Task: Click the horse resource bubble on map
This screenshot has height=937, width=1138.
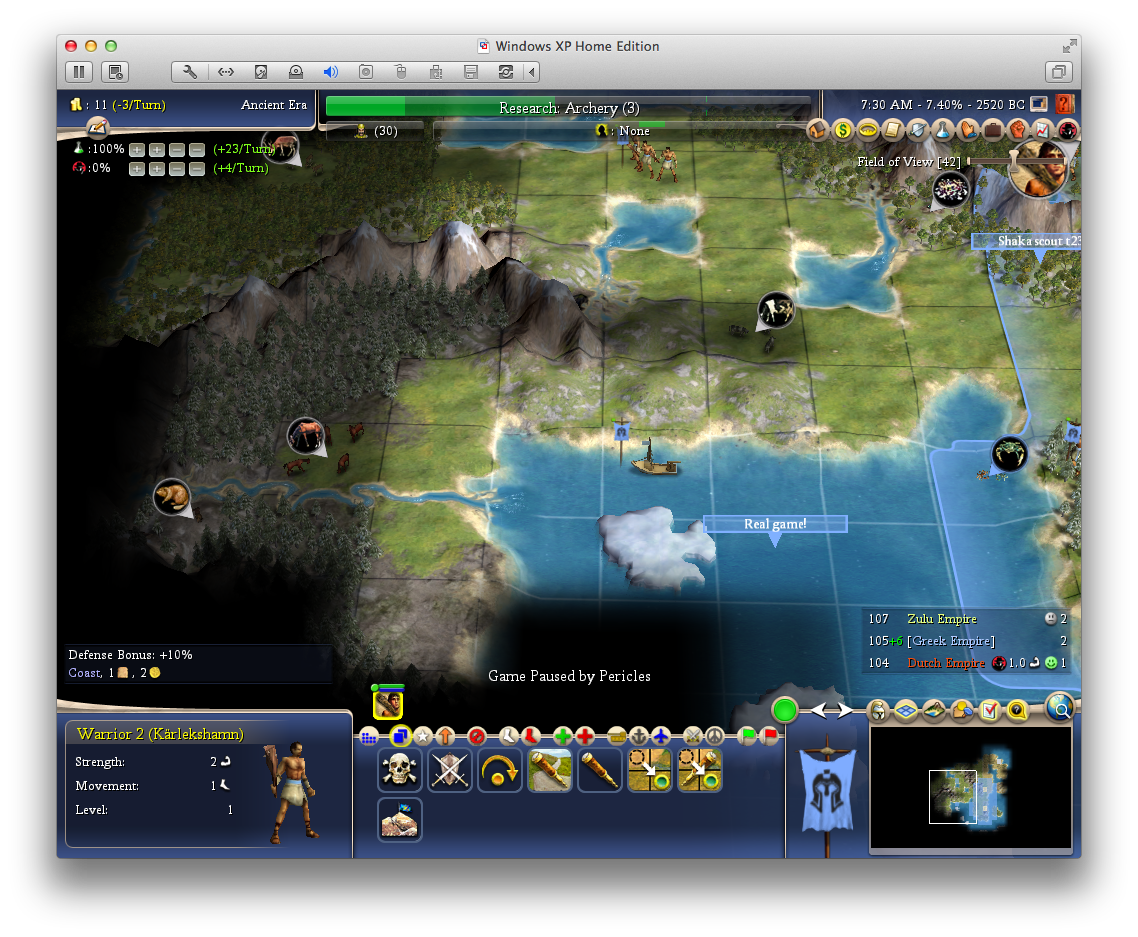Action: click(306, 435)
